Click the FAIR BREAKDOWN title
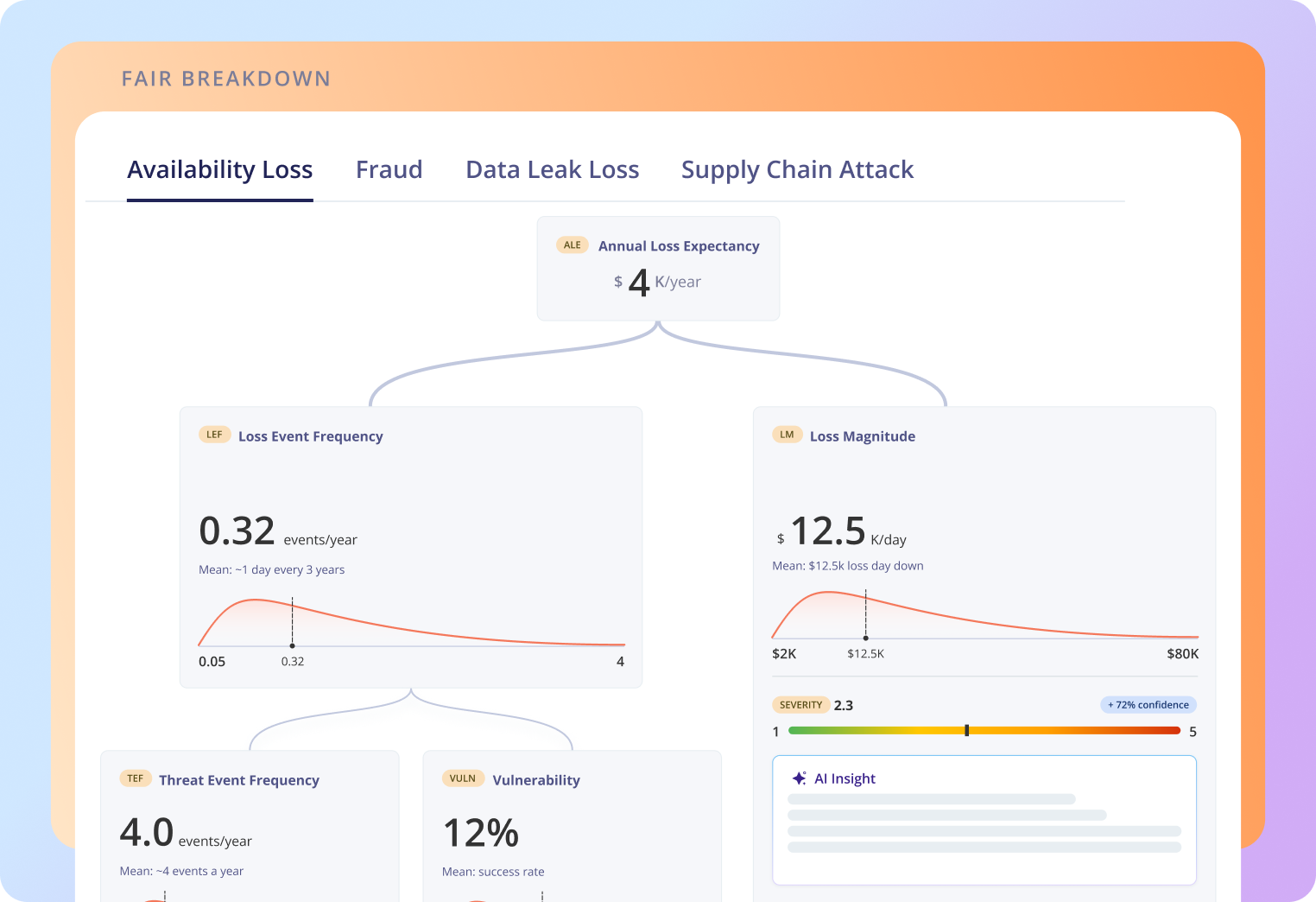The height and width of the screenshot is (902, 1316). pyautogui.click(x=226, y=79)
